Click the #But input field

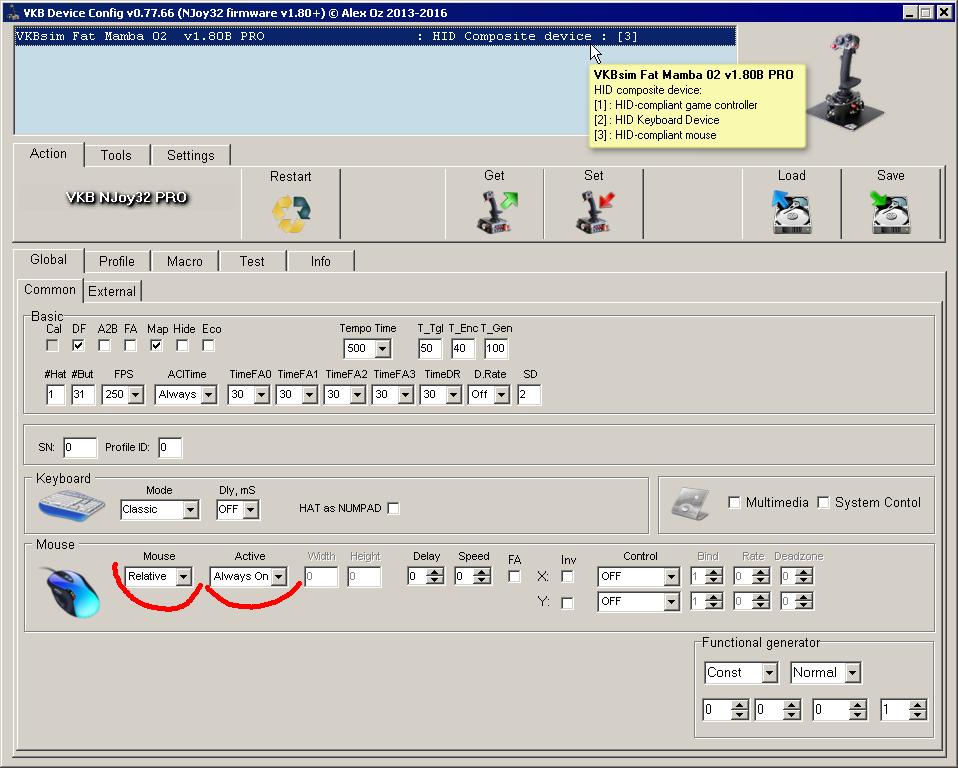(82, 395)
